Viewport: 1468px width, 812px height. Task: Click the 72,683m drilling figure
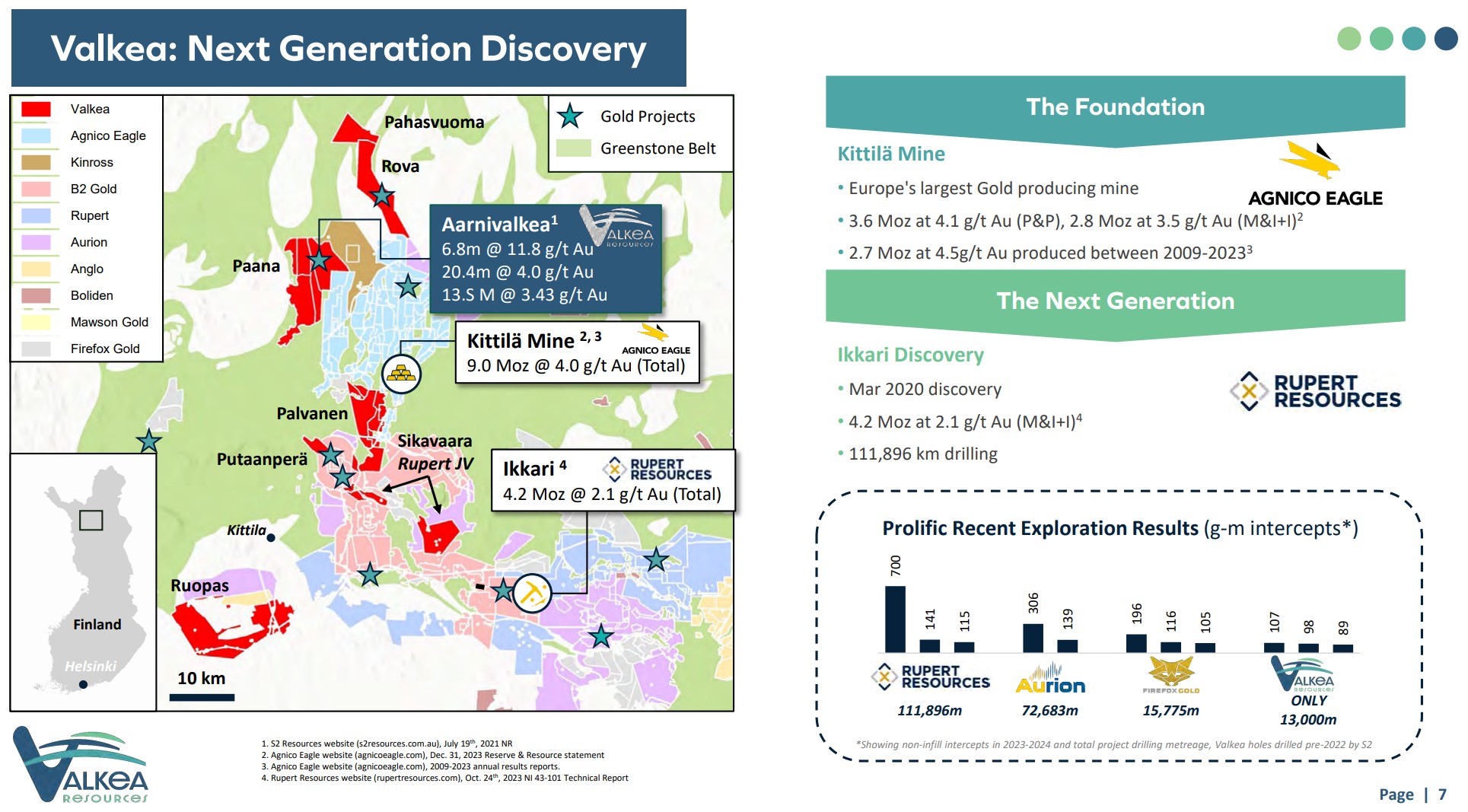(1049, 710)
